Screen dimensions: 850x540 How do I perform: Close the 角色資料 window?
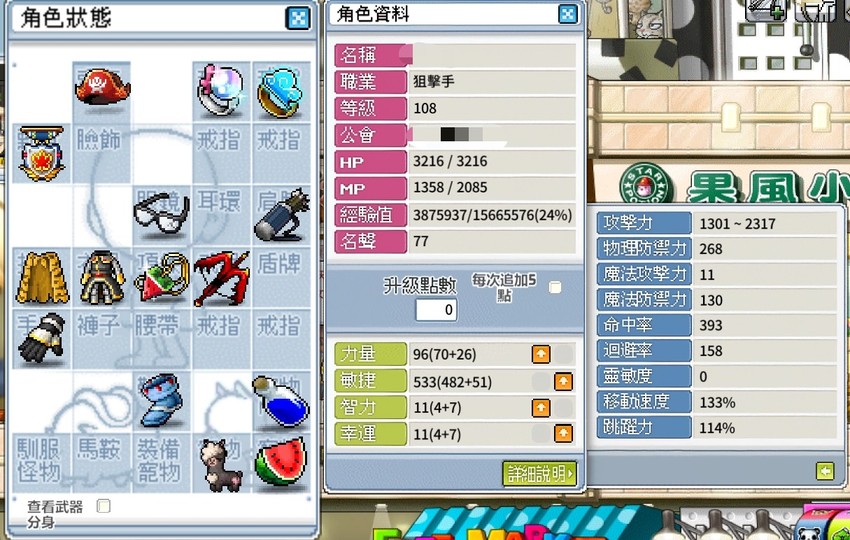pos(568,14)
